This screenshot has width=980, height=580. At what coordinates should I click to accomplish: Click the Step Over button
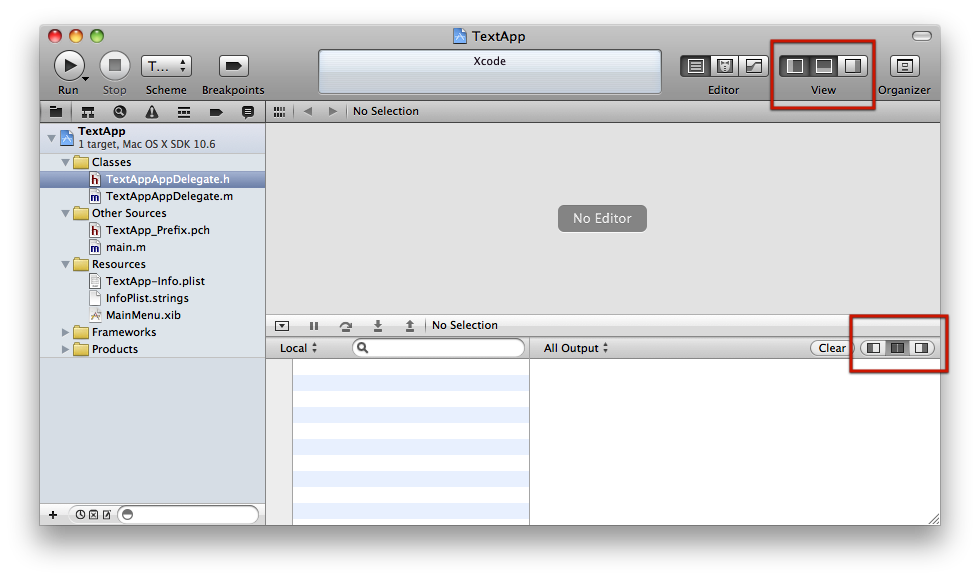346,326
